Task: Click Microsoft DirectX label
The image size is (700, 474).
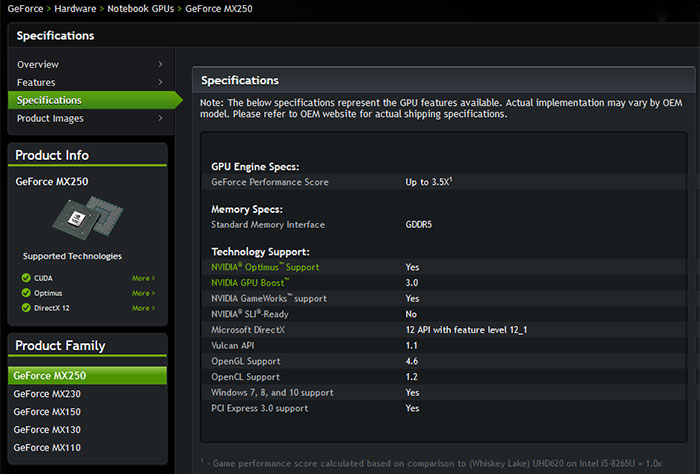Action: 248,330
